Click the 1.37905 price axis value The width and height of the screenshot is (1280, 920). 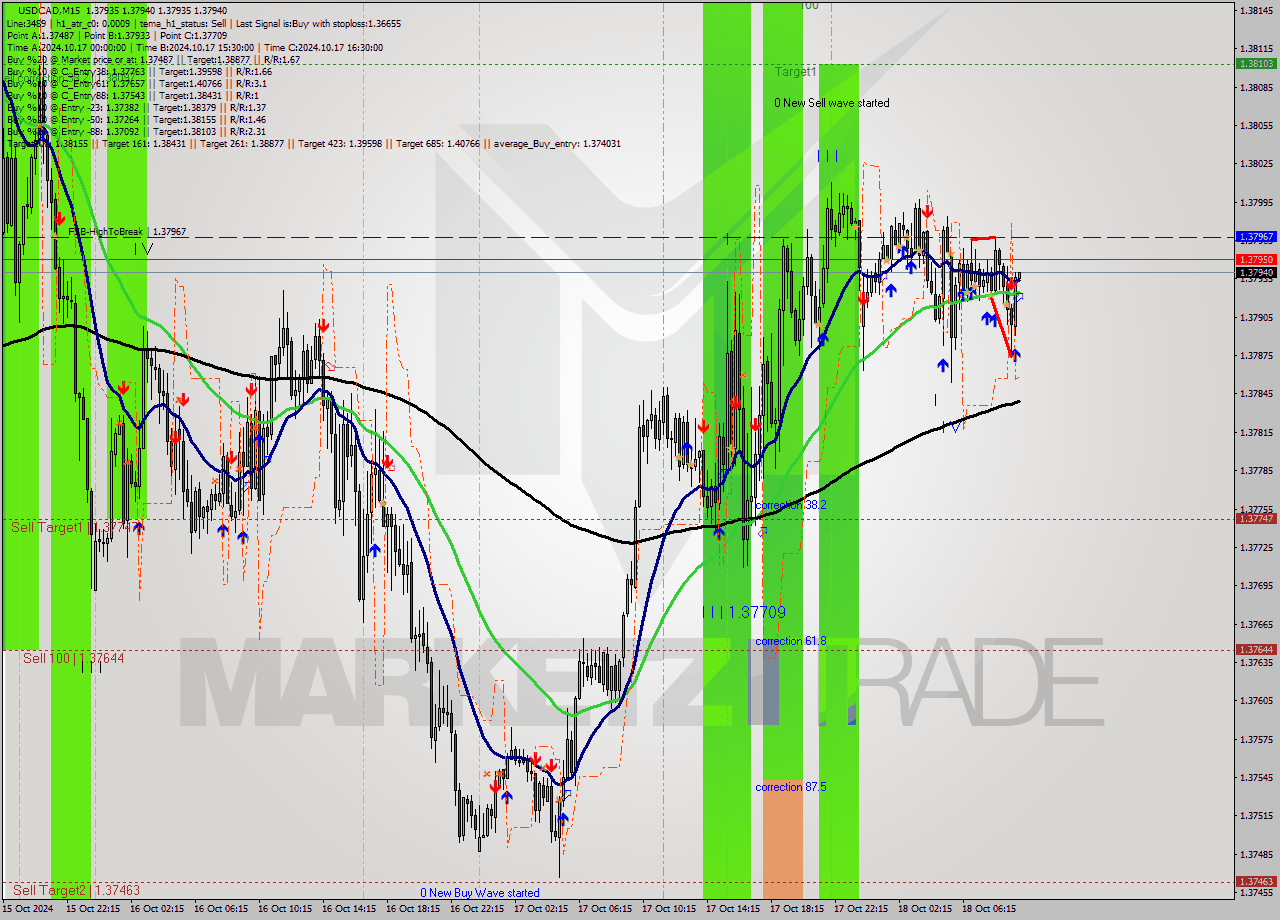pyautogui.click(x=1256, y=317)
